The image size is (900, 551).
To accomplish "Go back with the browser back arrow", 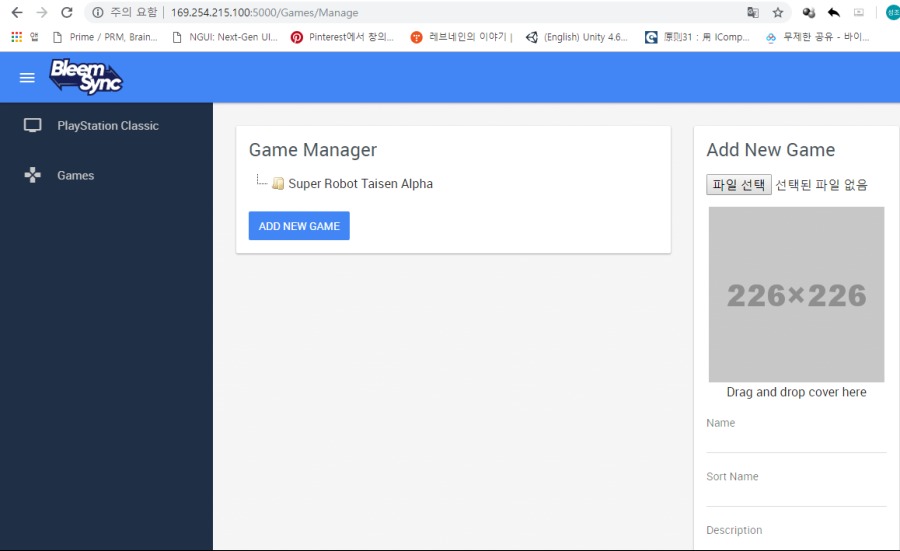I will click(17, 12).
